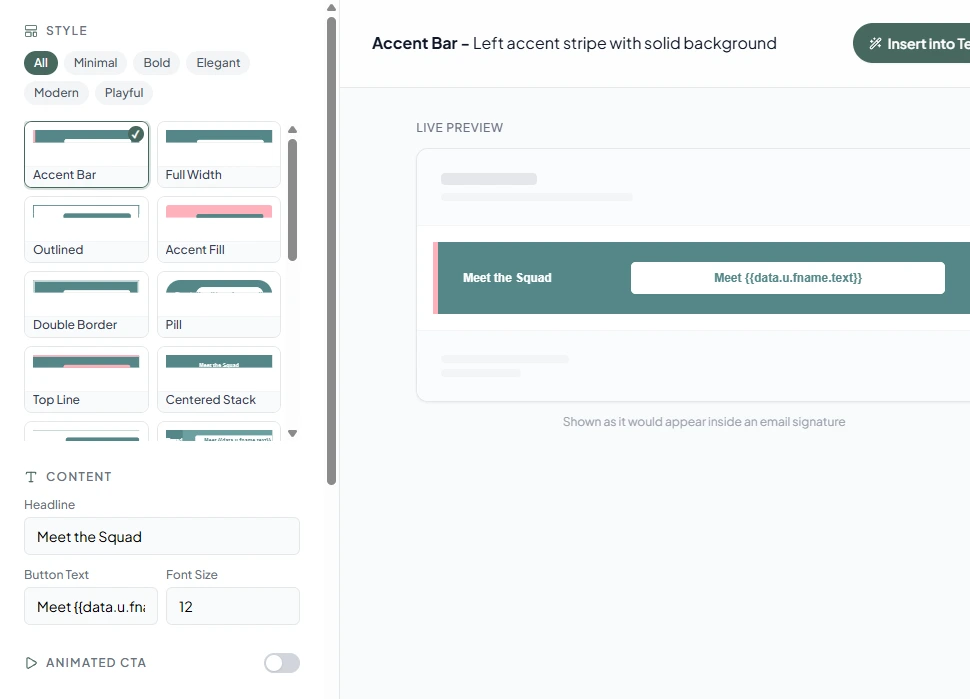Click the Style section layout icon
The image size is (970, 699).
tap(31, 31)
